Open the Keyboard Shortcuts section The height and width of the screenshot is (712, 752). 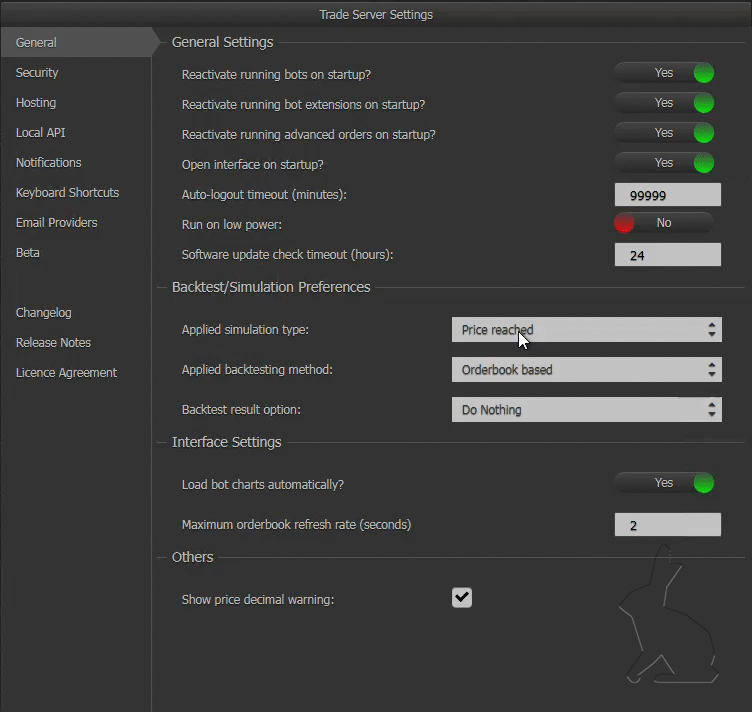(x=67, y=192)
